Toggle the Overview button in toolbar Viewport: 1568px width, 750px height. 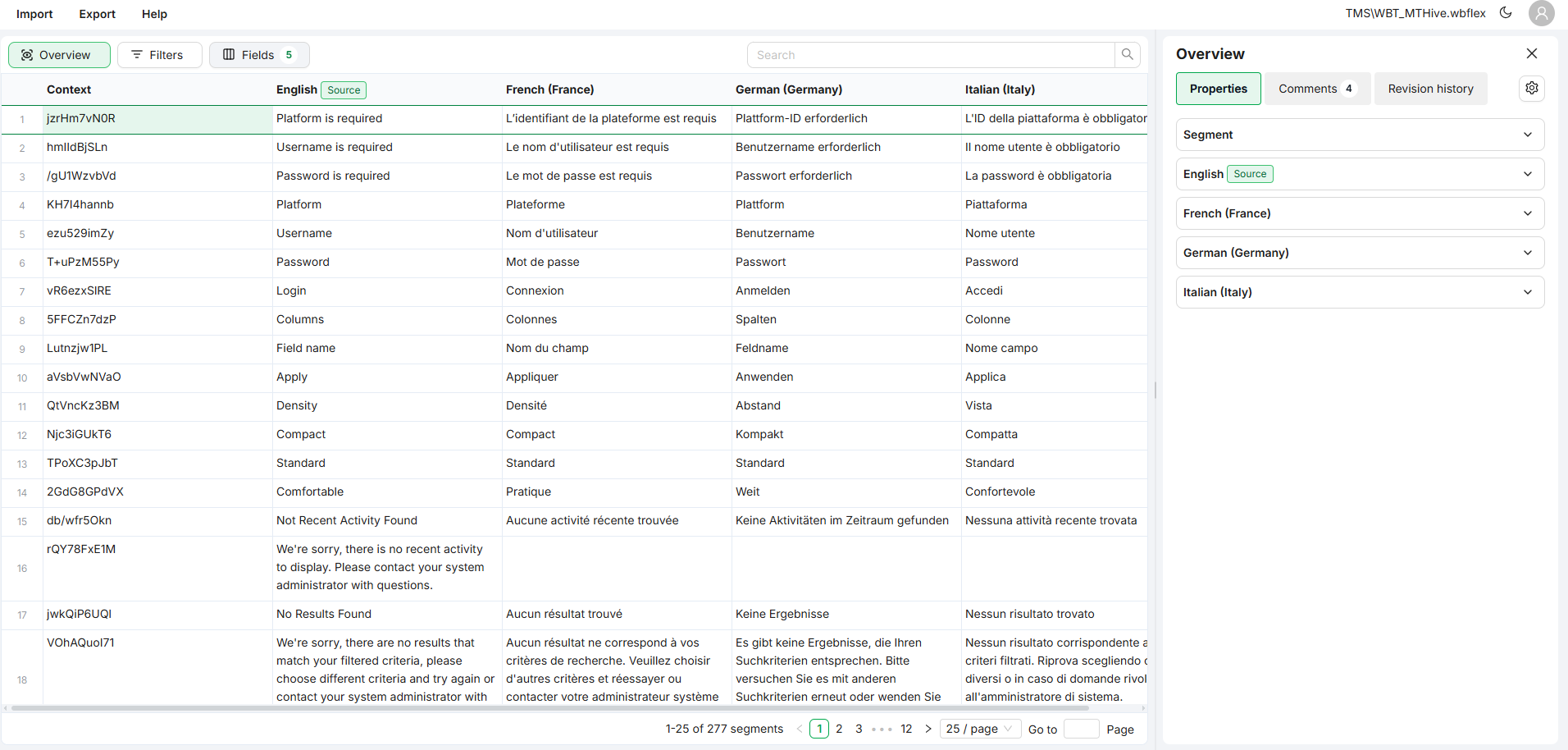pyautogui.click(x=59, y=55)
